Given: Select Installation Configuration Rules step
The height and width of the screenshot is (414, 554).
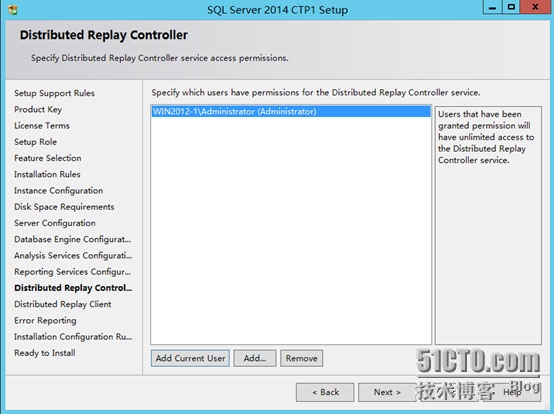Looking at the screenshot, I should tap(73, 337).
